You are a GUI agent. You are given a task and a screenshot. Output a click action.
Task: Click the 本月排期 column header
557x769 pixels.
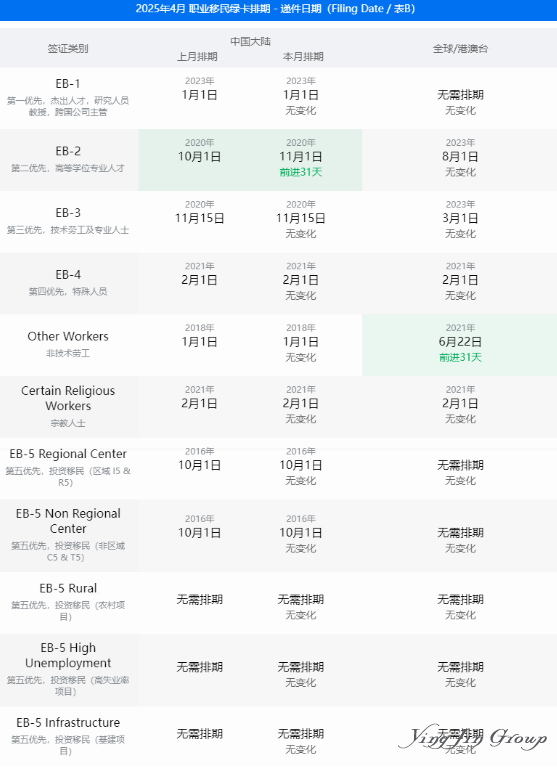point(303,56)
